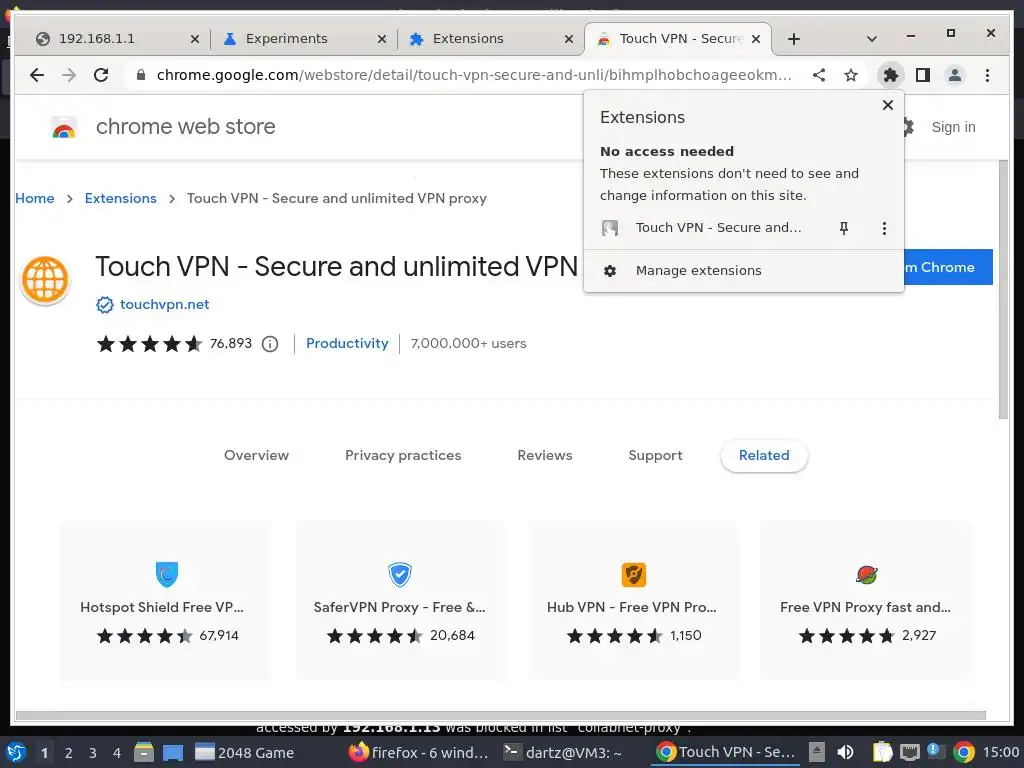The width and height of the screenshot is (1024, 768).
Task: Open the volume control in system tray
Action: coord(845,752)
